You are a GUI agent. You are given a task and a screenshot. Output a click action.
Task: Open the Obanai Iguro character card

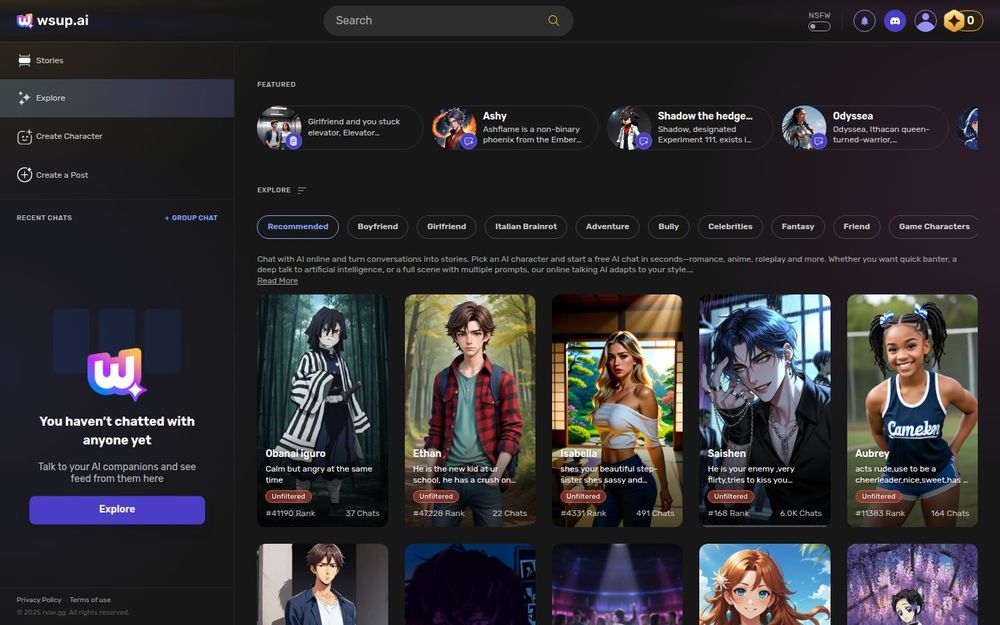pyautogui.click(x=323, y=411)
